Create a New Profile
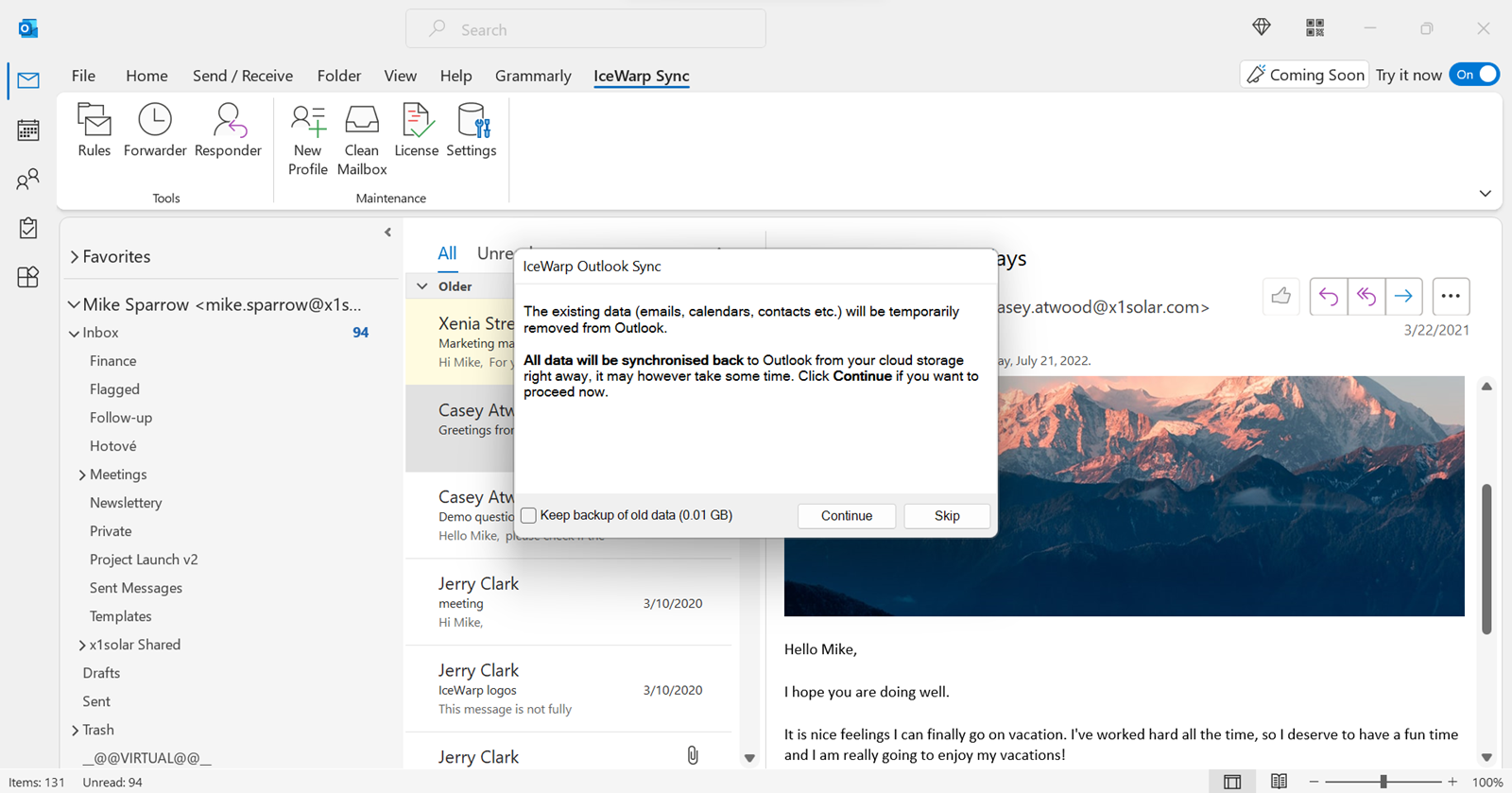1512x793 pixels. click(308, 140)
